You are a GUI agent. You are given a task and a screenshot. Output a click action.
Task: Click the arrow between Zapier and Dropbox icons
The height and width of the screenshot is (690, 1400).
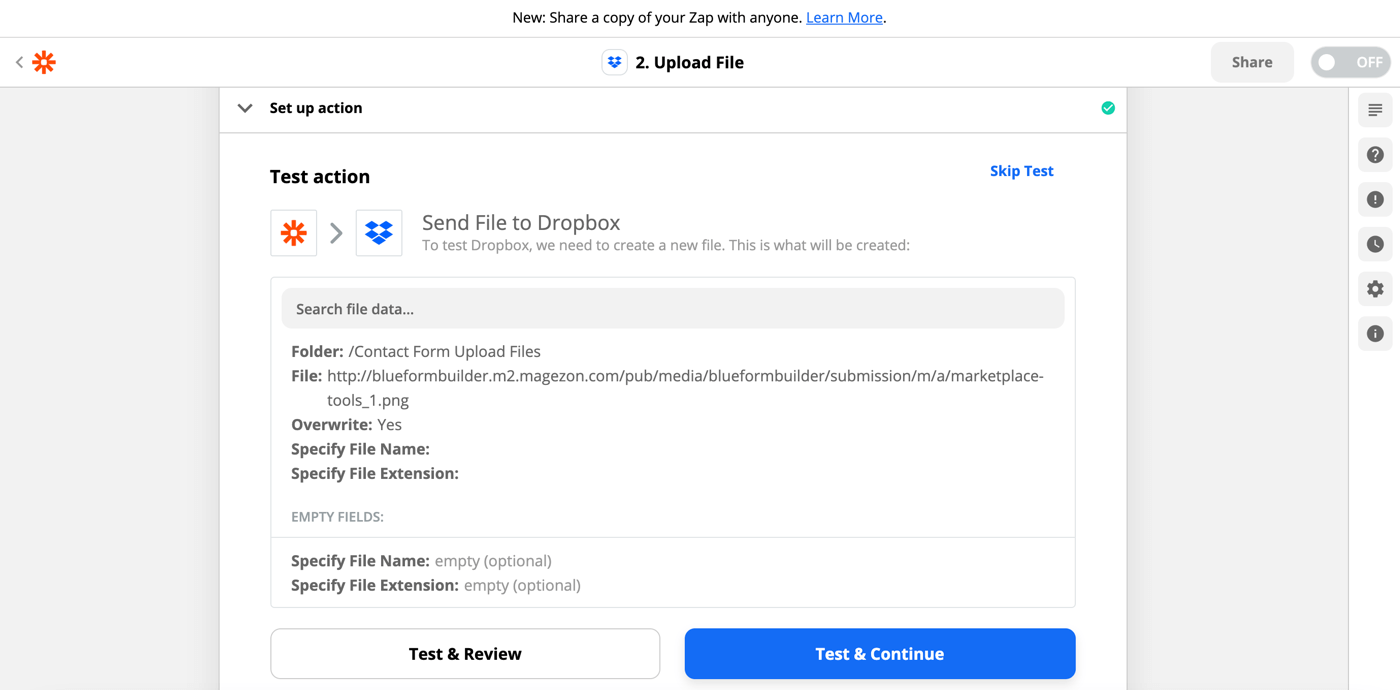point(336,232)
